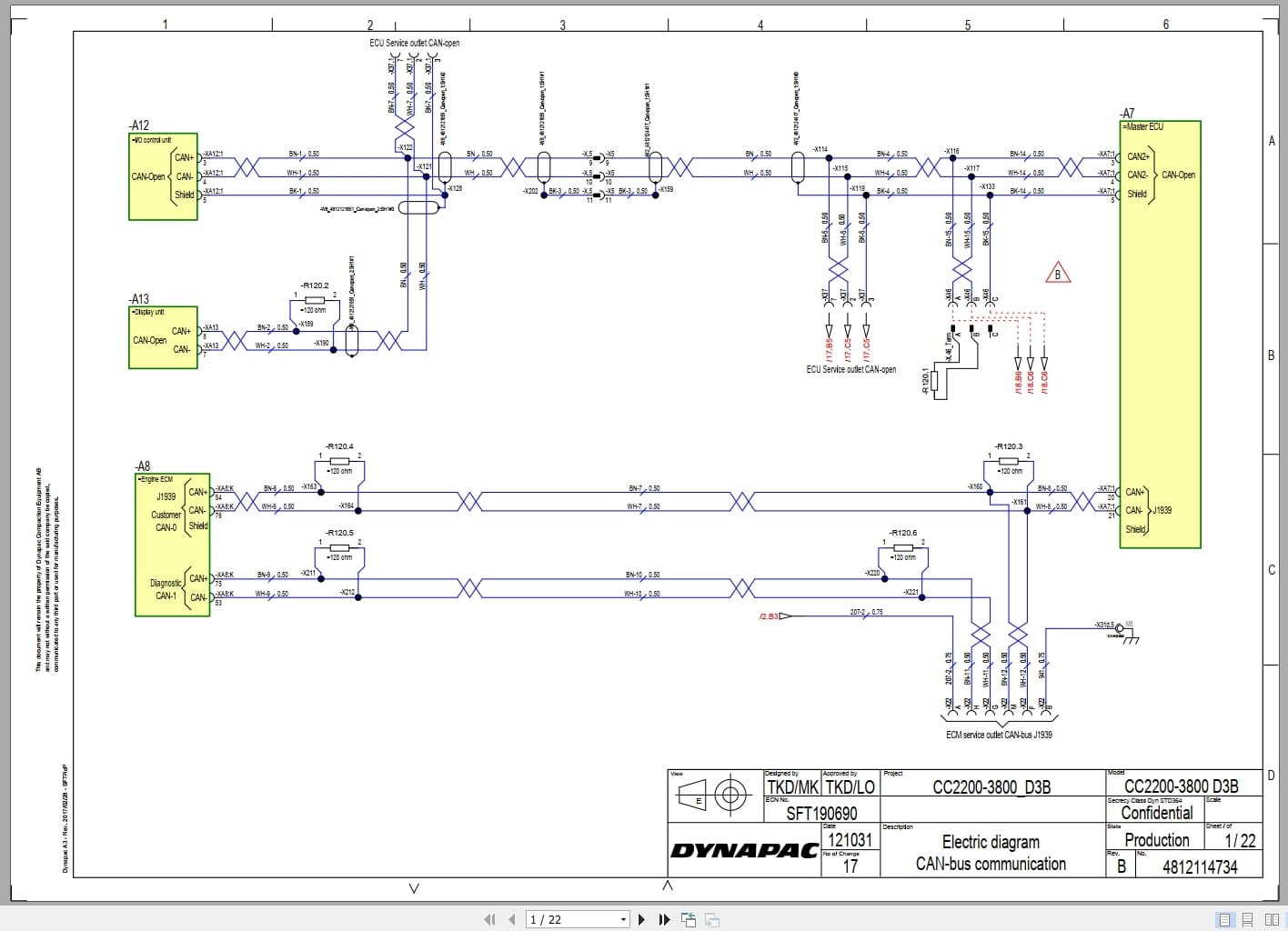Screen dimensions: 1288x931
Task: Click the go-to-previous-view icon
Action: pyautogui.click(x=688, y=919)
